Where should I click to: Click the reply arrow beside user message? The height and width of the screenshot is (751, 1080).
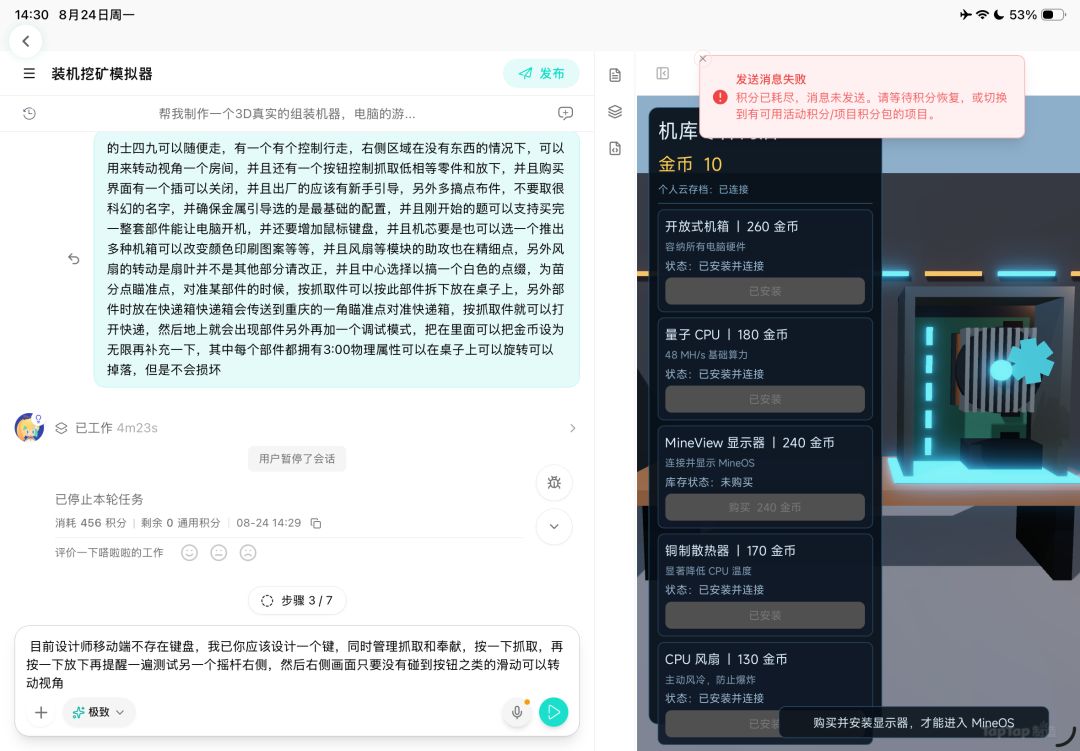pyautogui.click(x=74, y=259)
